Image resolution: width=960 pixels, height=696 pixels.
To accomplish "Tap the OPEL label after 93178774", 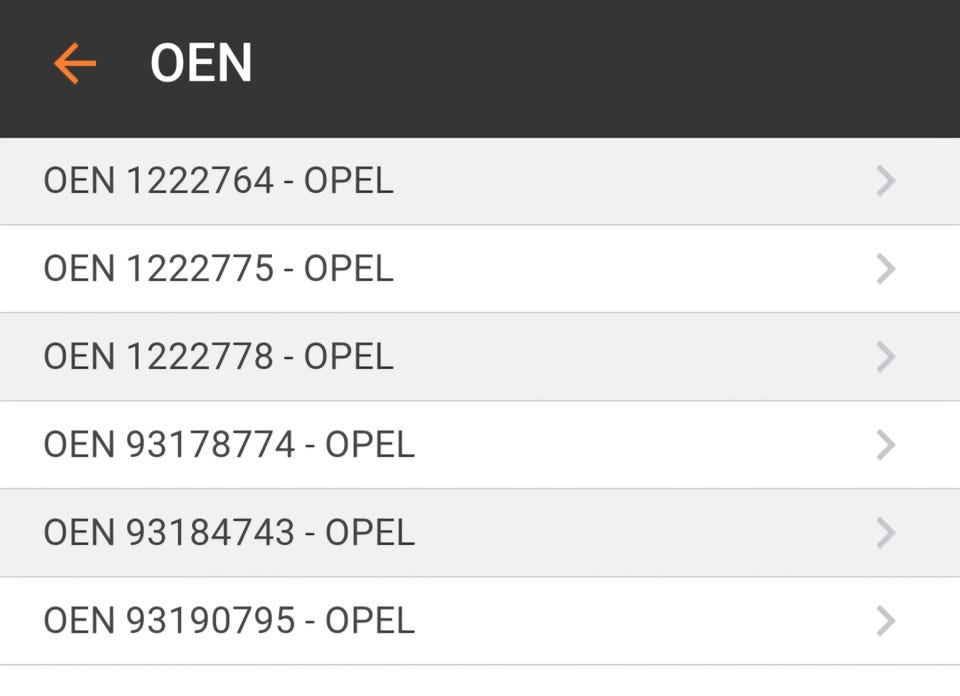I will (370, 445).
